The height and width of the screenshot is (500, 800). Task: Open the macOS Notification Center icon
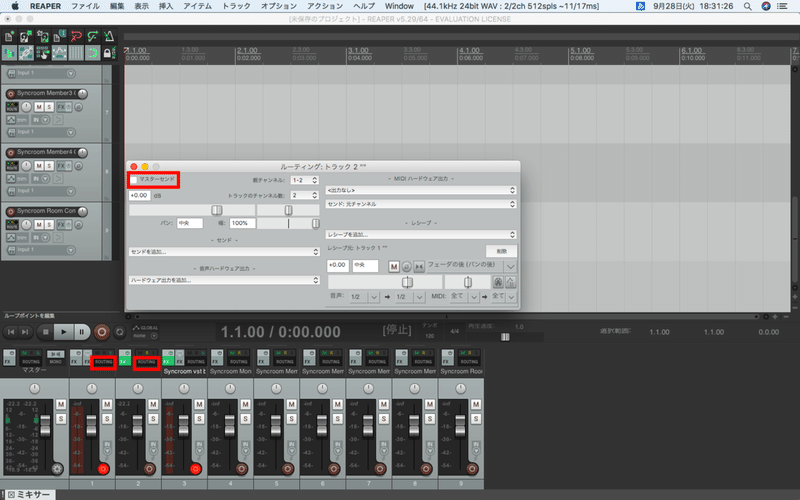coord(782,6)
